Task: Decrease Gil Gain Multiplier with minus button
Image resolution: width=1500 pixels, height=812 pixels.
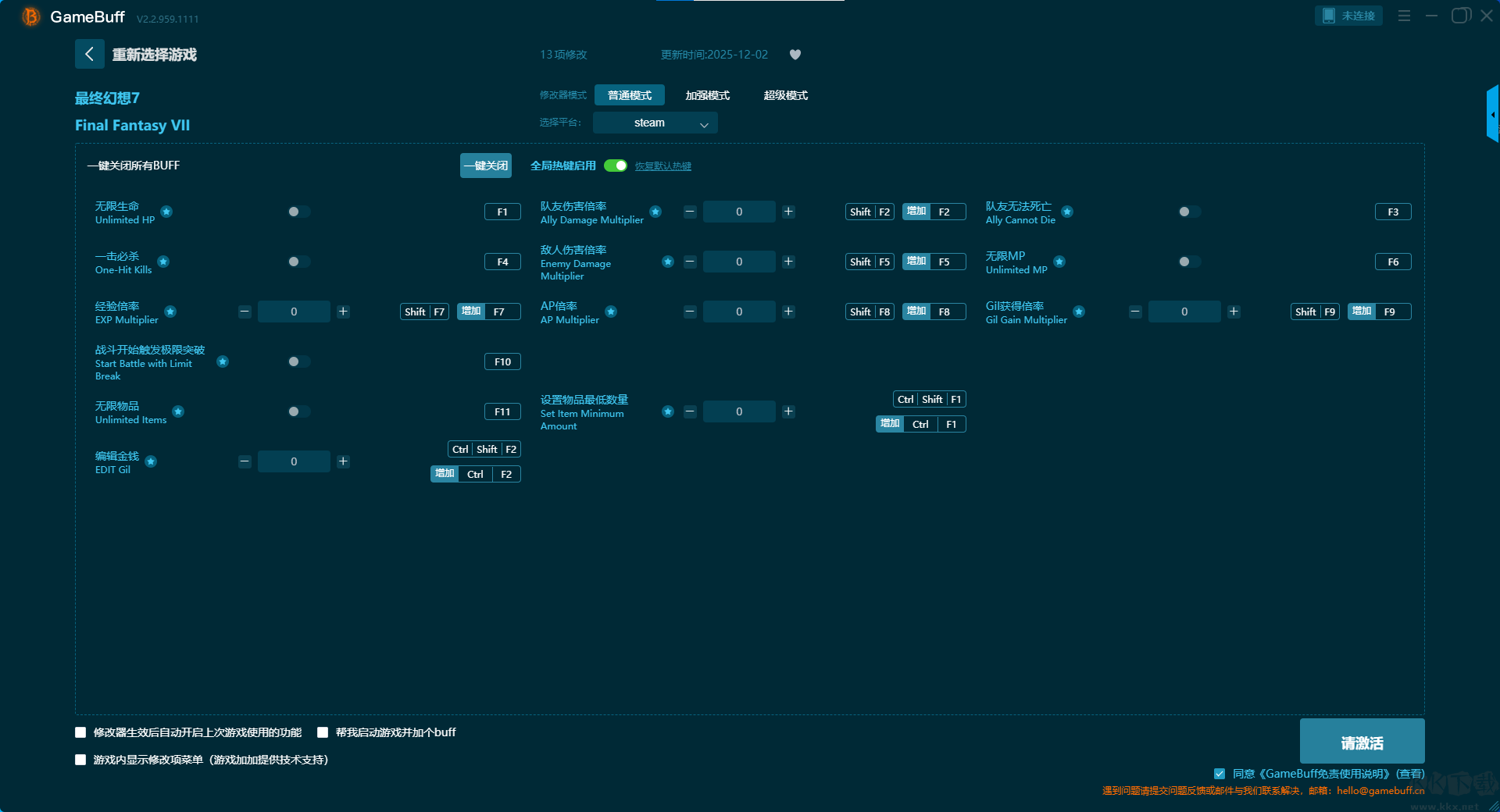Action: click(x=1135, y=312)
